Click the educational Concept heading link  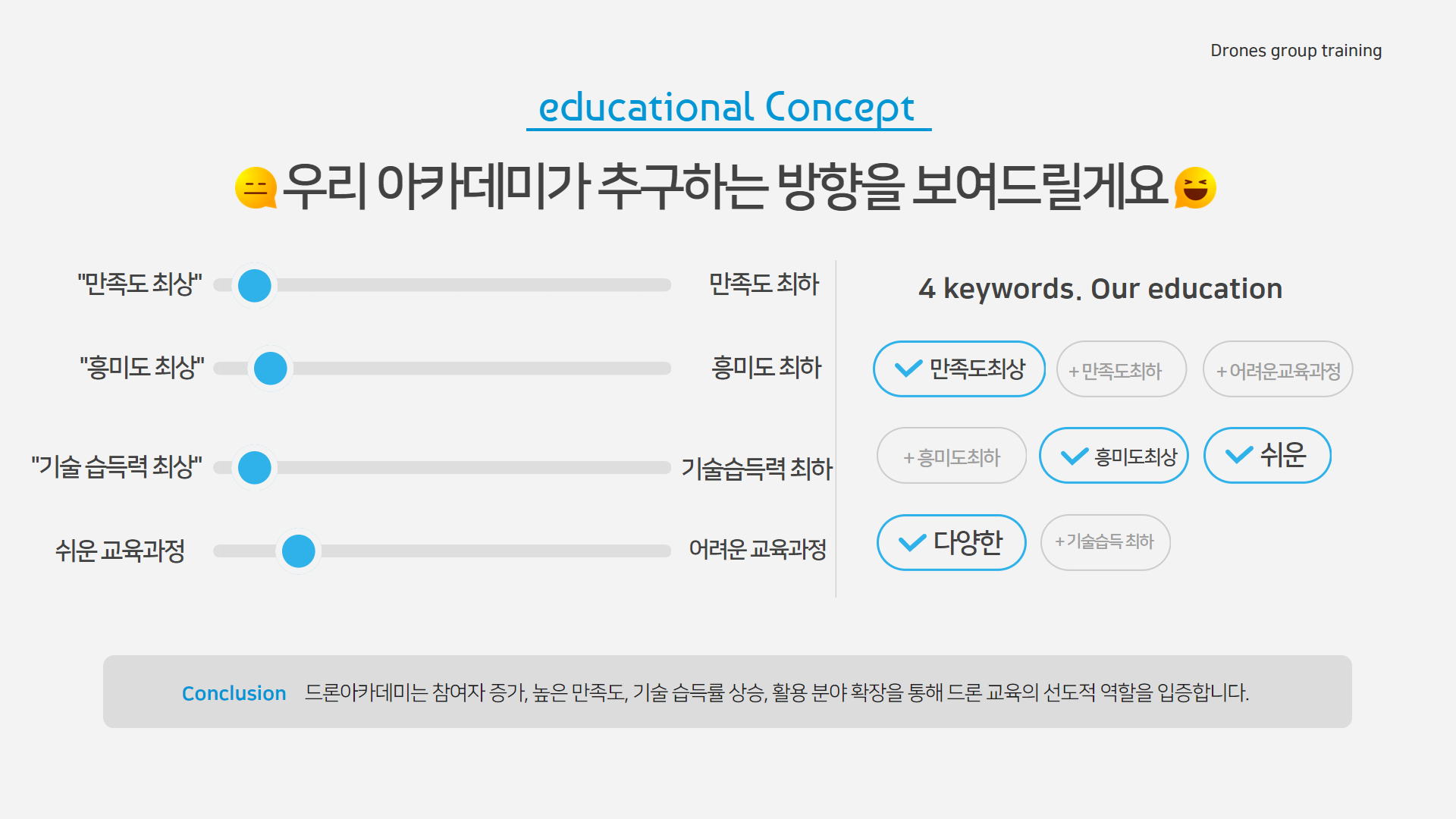tap(727, 108)
